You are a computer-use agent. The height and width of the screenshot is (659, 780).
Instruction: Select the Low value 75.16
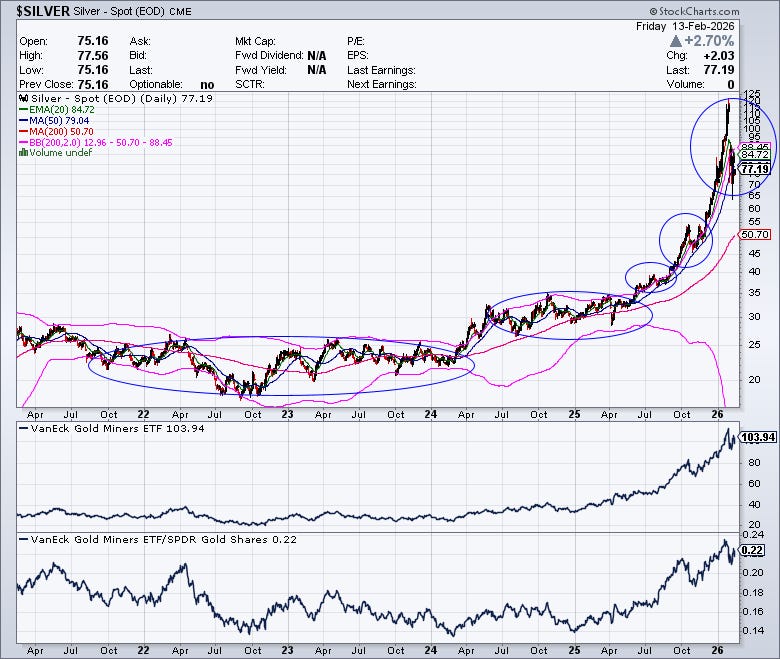tap(93, 70)
